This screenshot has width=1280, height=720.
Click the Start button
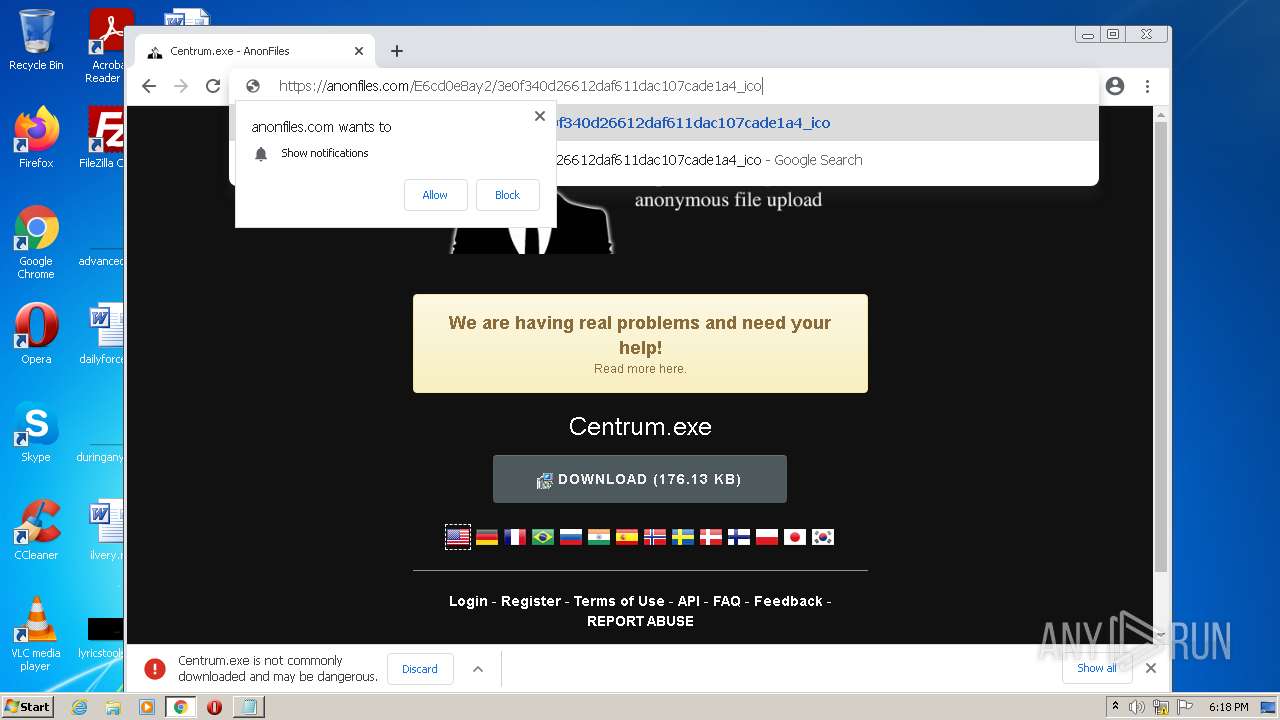(x=28, y=707)
